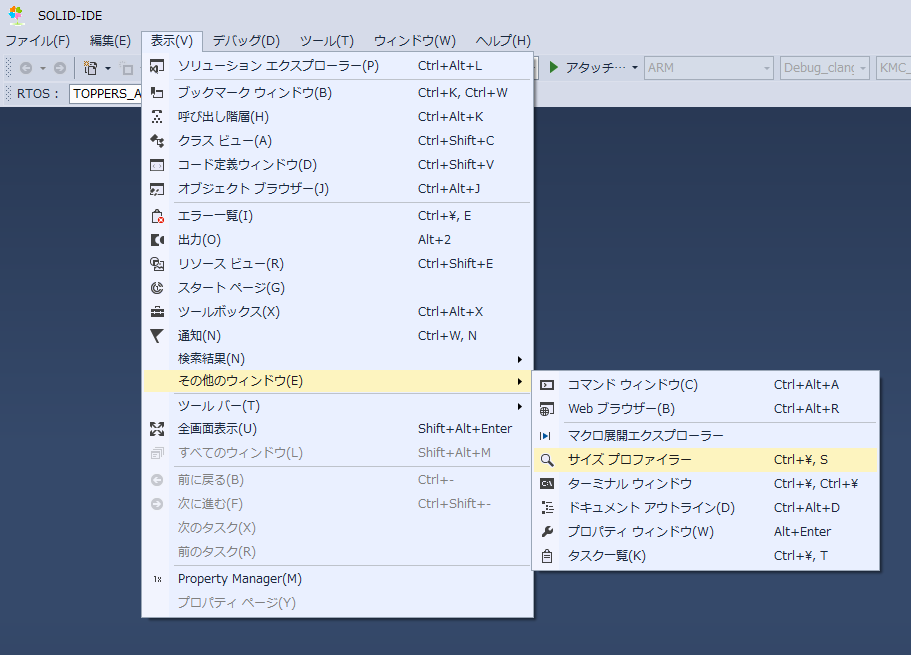The image size is (911, 655).
Task: Click the Solution Explorer icon in menu
Action: (157, 66)
